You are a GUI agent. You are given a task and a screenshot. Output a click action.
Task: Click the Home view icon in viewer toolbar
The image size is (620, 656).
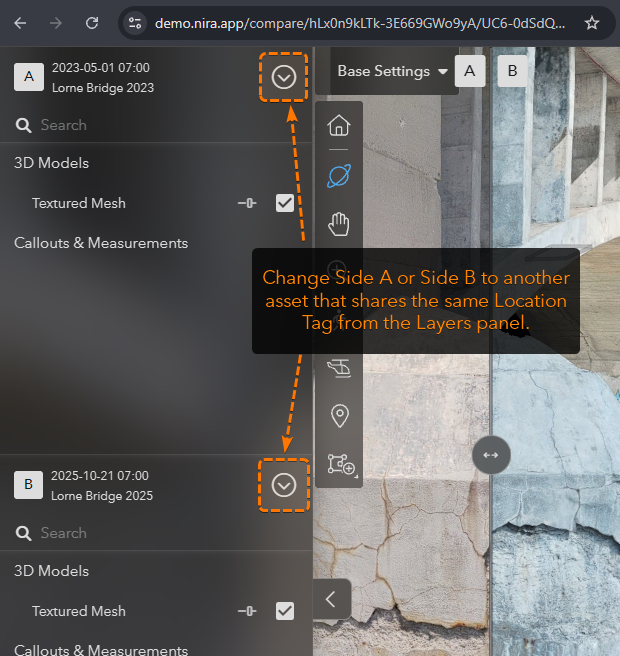[x=339, y=126]
